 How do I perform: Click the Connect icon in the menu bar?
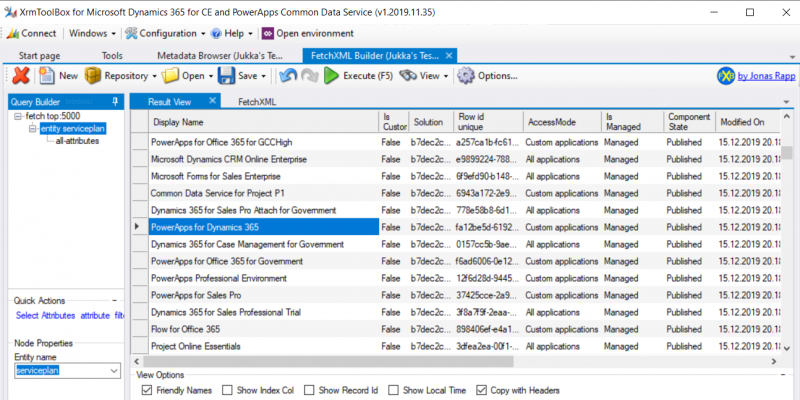coord(12,33)
